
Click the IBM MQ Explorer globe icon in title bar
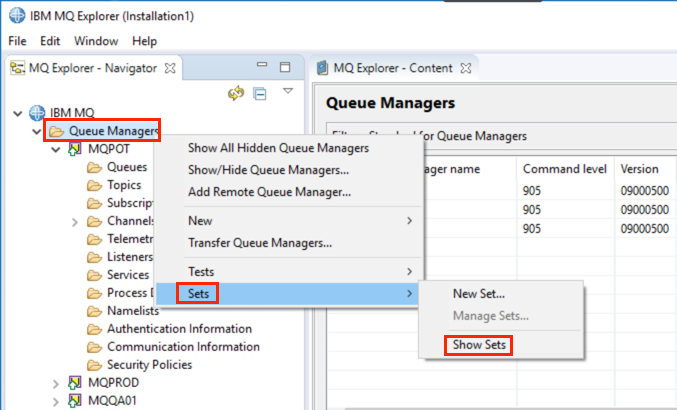point(17,15)
